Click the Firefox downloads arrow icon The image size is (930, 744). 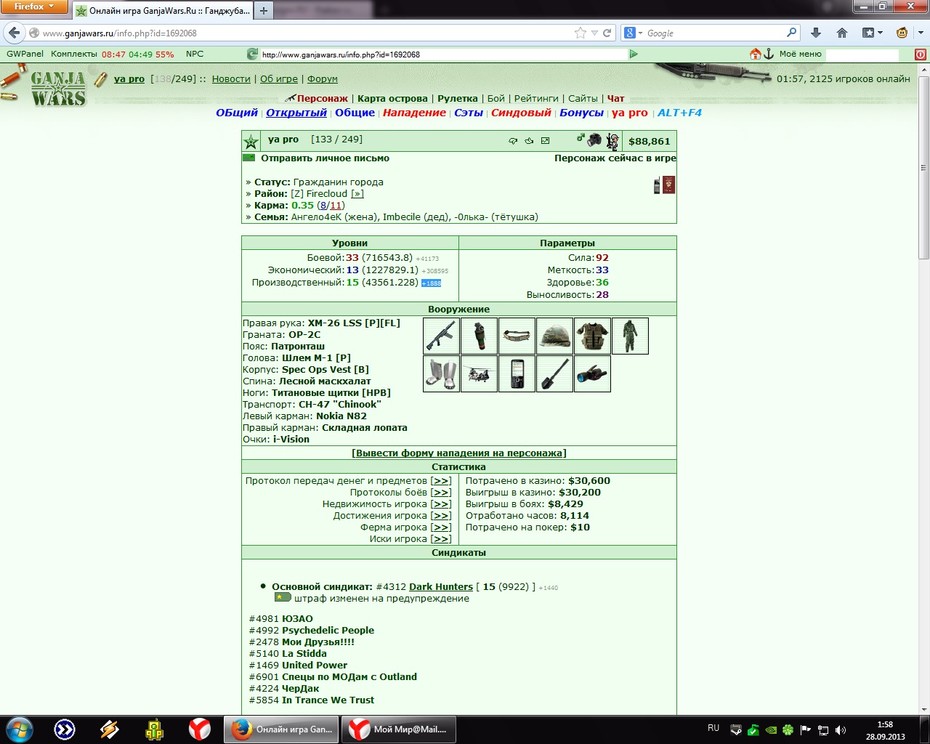(x=816, y=33)
